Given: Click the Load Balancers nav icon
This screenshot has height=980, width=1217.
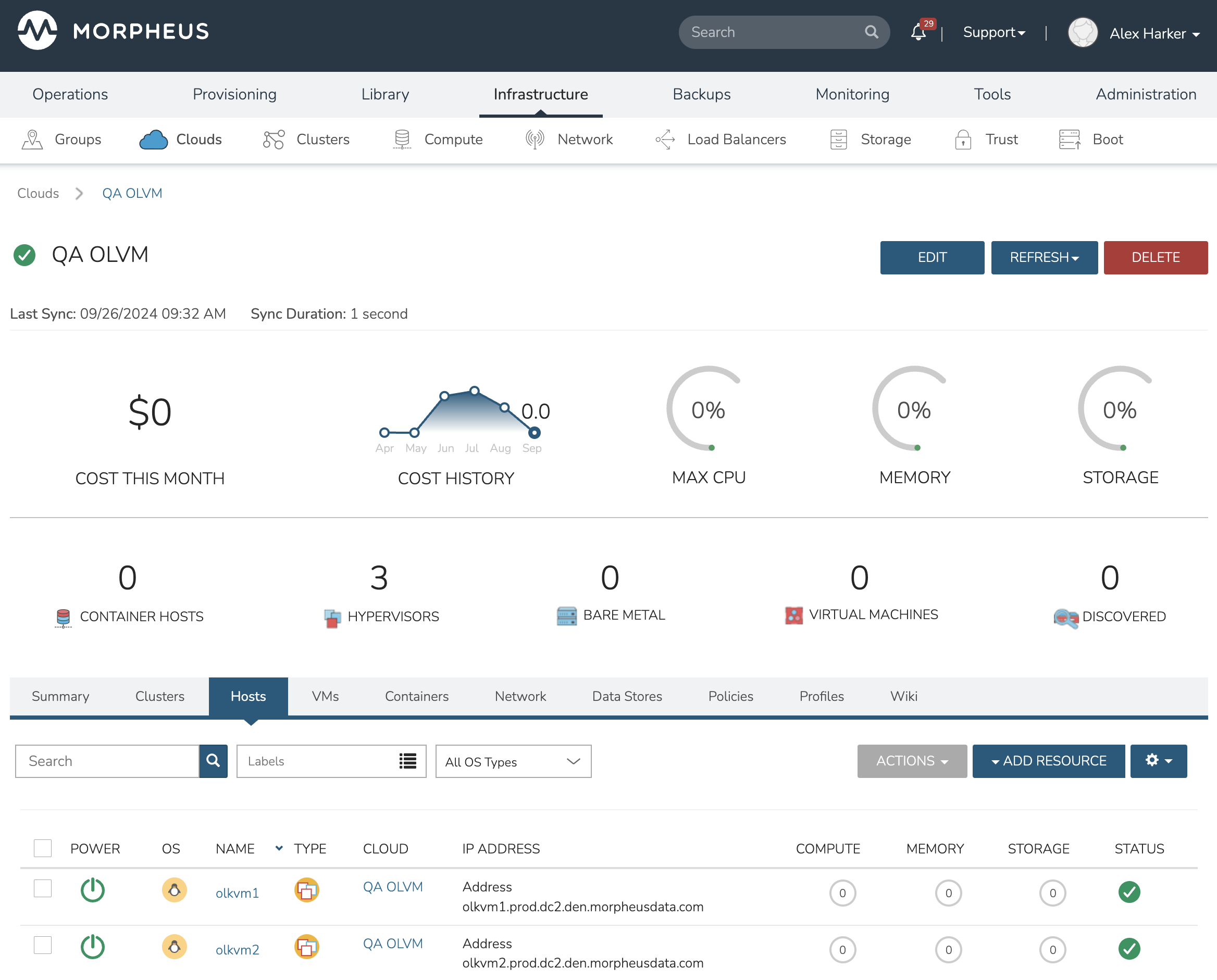Looking at the screenshot, I should (665, 140).
